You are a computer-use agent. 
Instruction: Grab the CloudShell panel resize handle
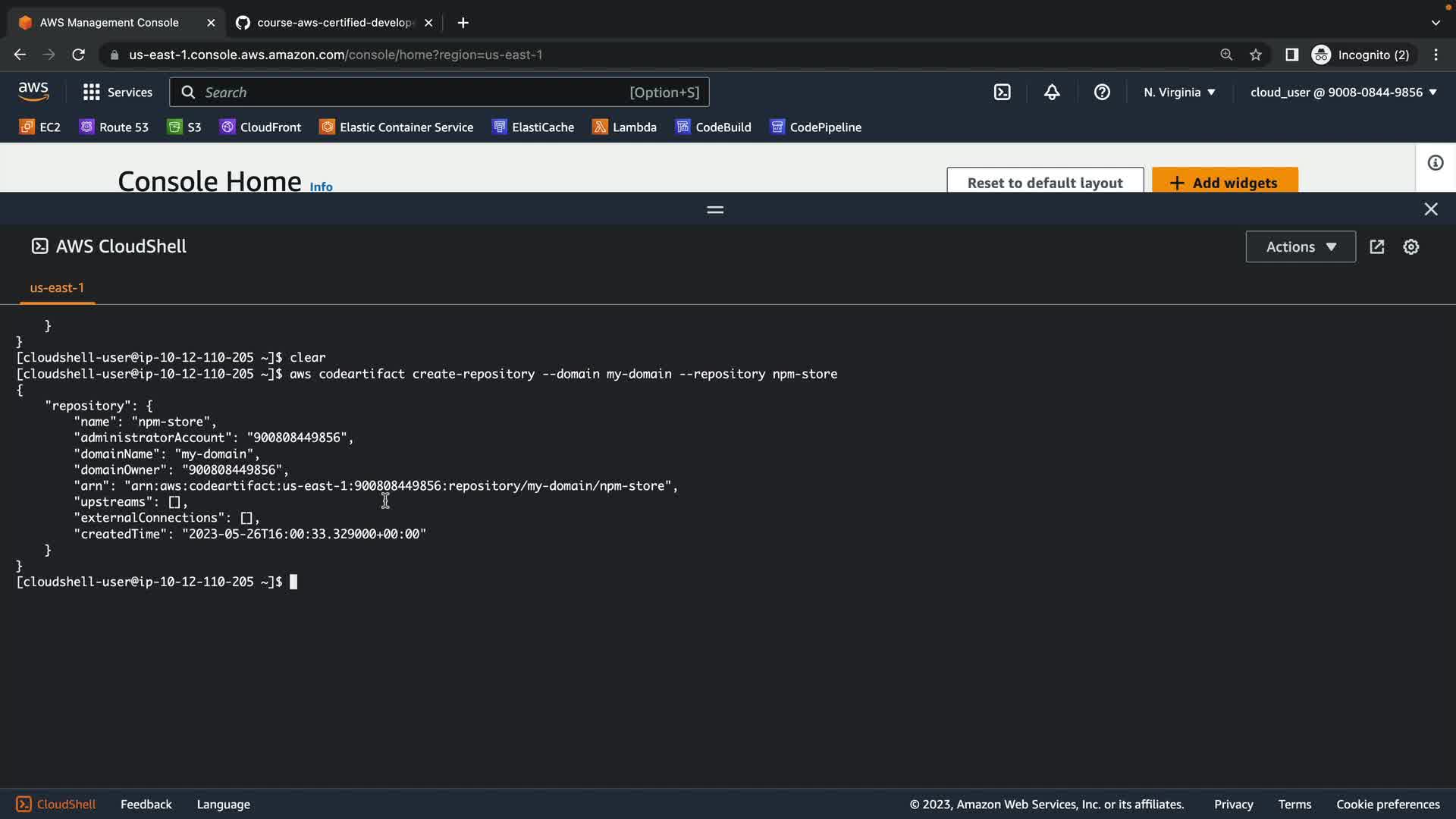[x=714, y=209]
